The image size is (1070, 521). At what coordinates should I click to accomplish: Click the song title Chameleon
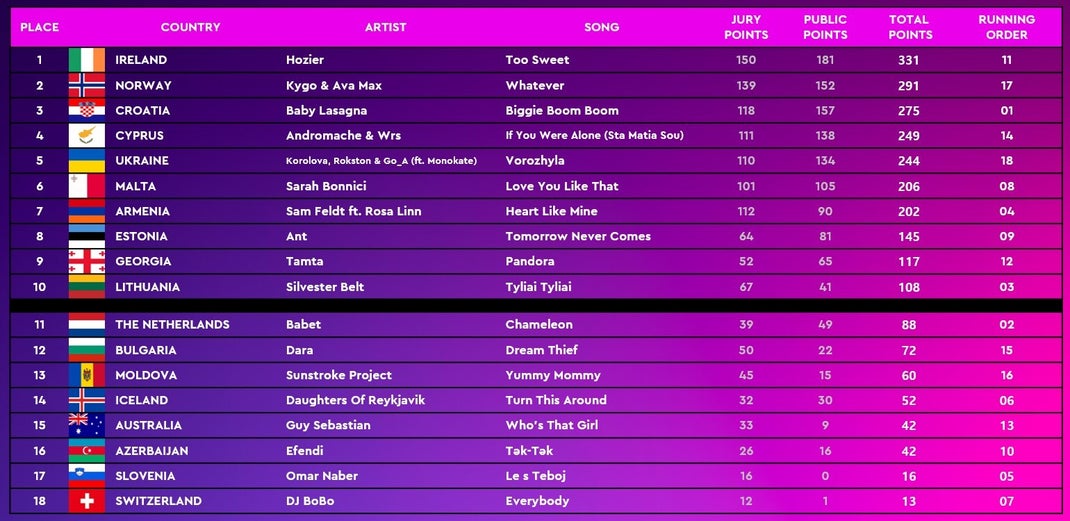pos(539,324)
